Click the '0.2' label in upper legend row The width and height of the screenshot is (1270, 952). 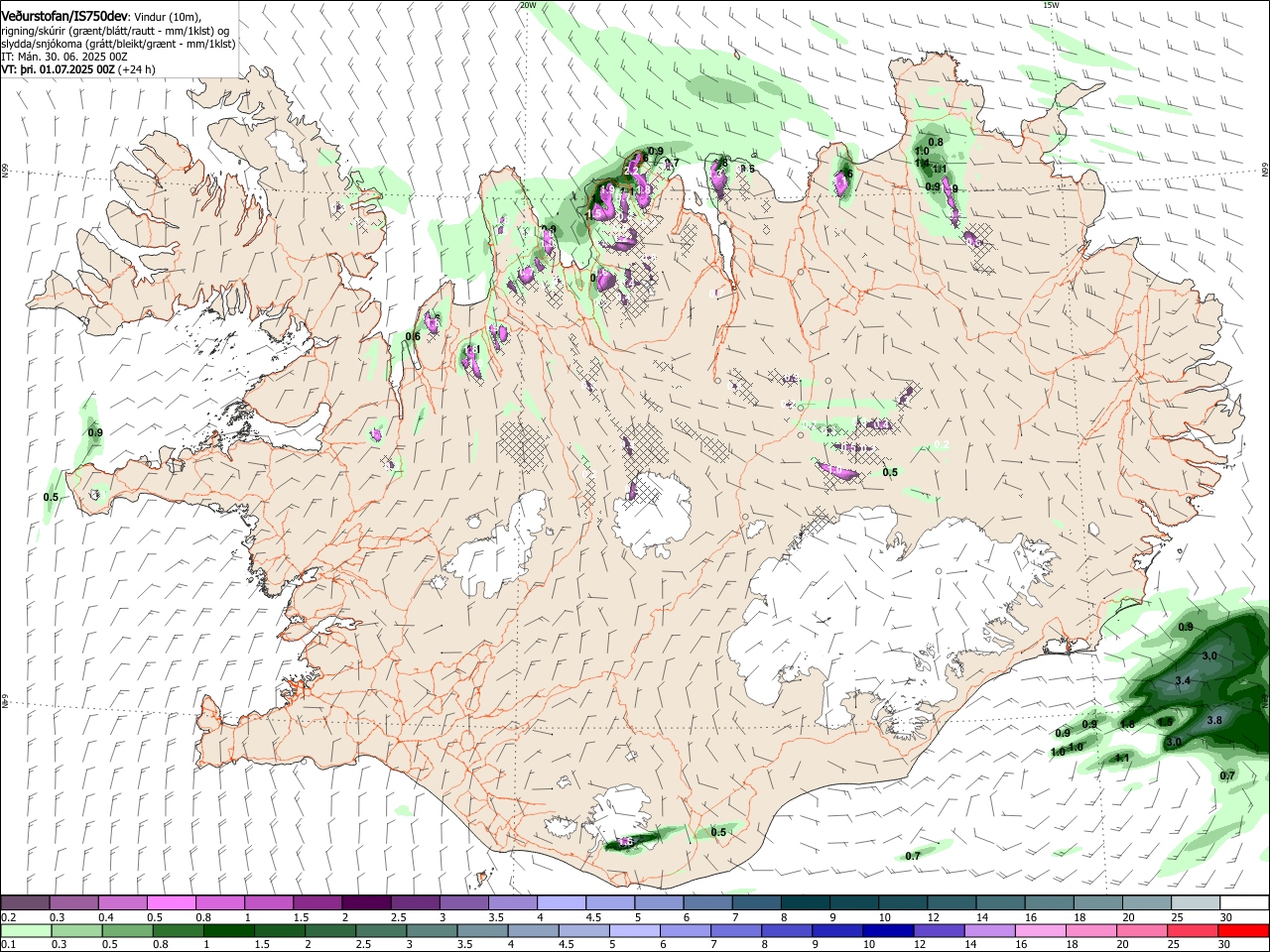click(x=9, y=917)
